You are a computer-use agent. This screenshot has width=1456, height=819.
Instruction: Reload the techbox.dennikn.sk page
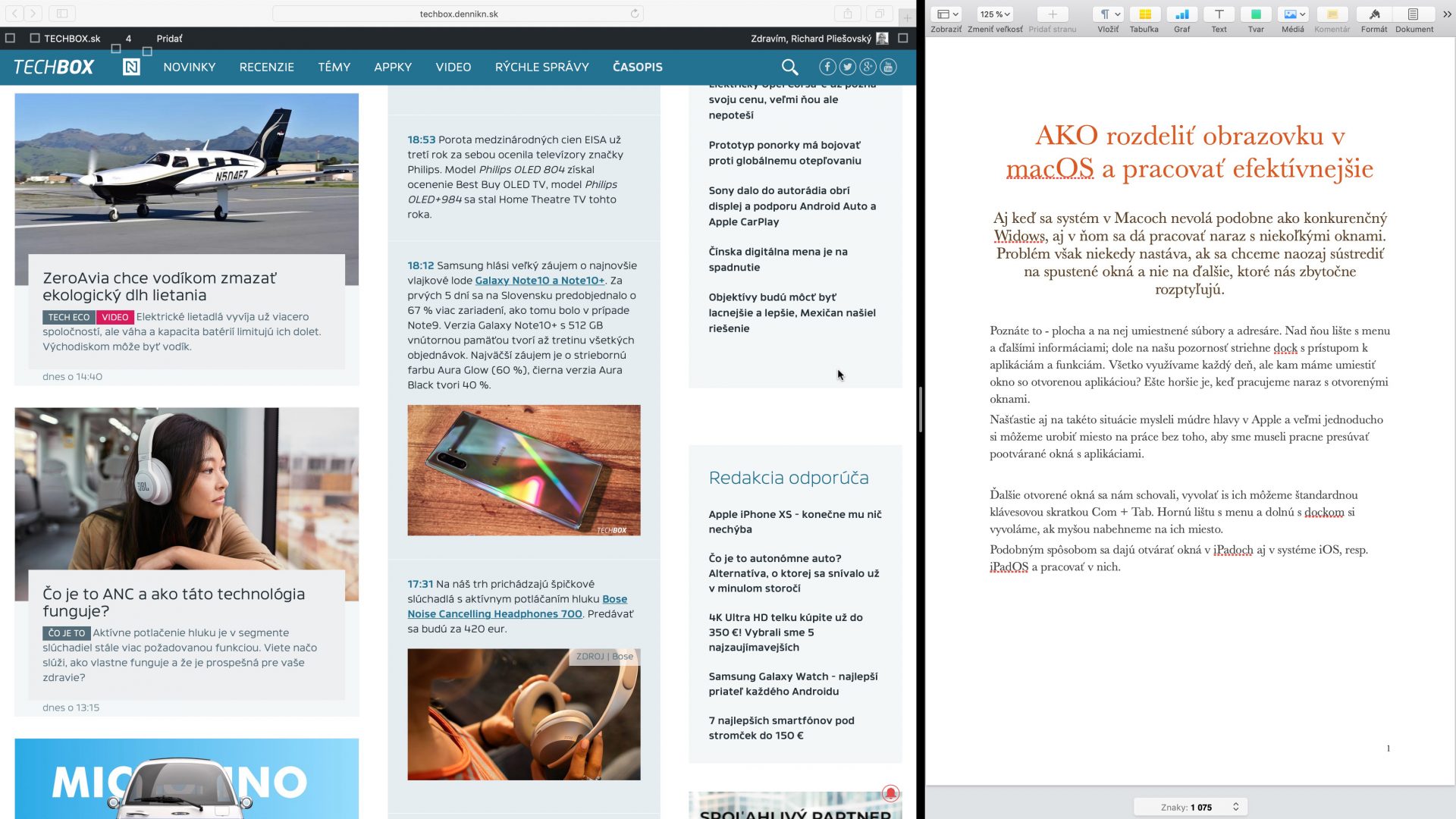click(635, 14)
